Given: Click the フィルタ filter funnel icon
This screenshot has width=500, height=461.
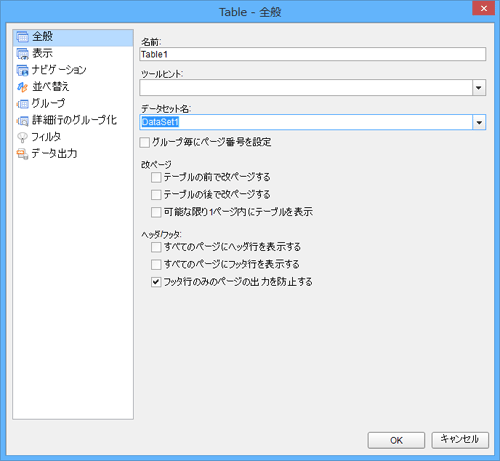Looking at the screenshot, I should (22, 137).
